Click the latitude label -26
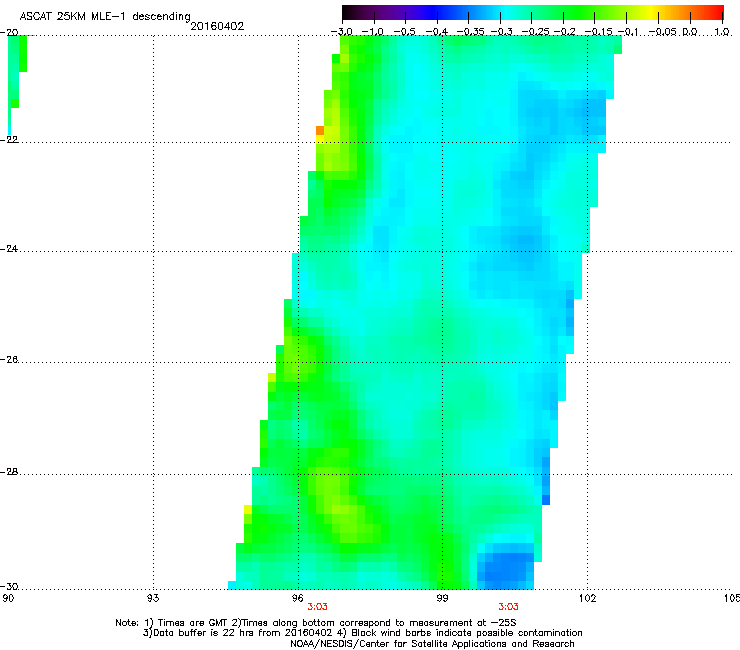The width and height of the screenshot is (740, 650). [9, 360]
